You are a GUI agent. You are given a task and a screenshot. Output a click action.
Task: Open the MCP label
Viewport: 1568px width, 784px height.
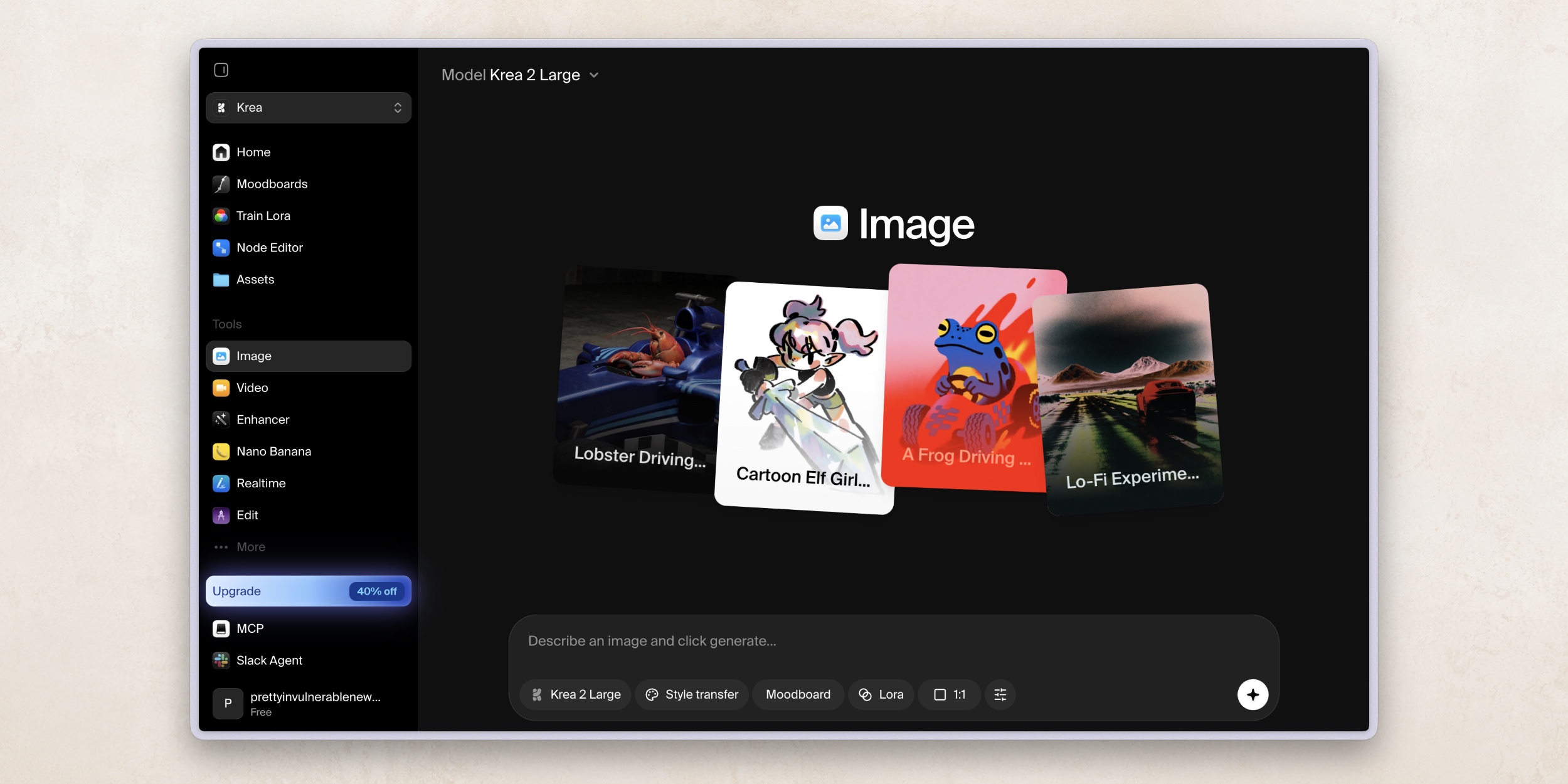pyautogui.click(x=250, y=628)
